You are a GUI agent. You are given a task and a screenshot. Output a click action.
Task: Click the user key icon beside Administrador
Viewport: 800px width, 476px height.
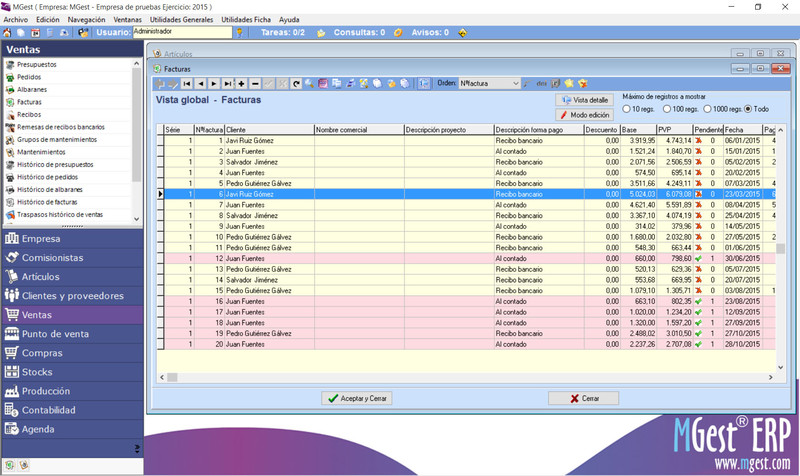[x=239, y=33]
